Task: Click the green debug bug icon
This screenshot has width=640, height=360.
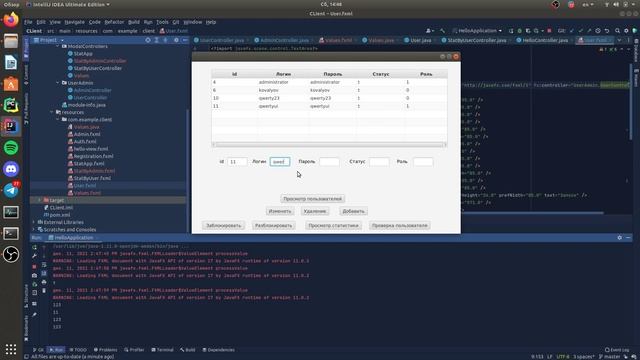Action: pos(519,31)
